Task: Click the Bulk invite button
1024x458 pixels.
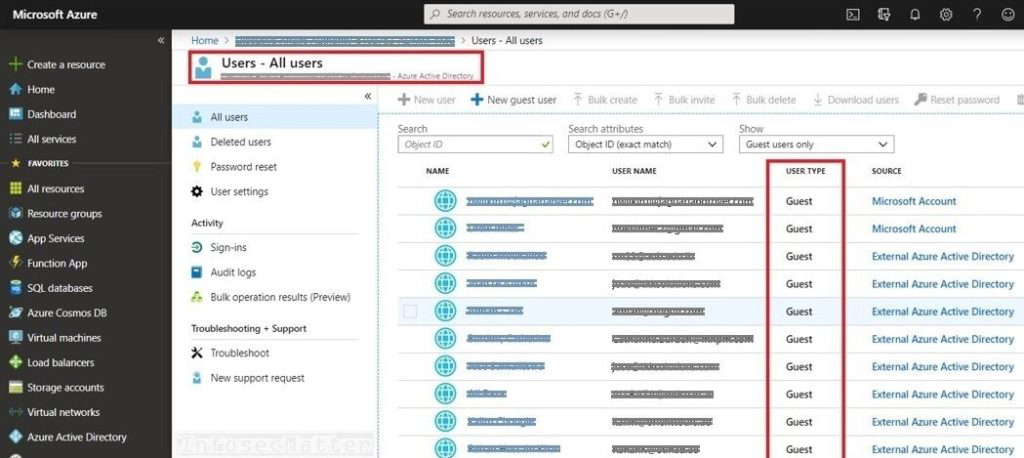Action: click(x=684, y=100)
